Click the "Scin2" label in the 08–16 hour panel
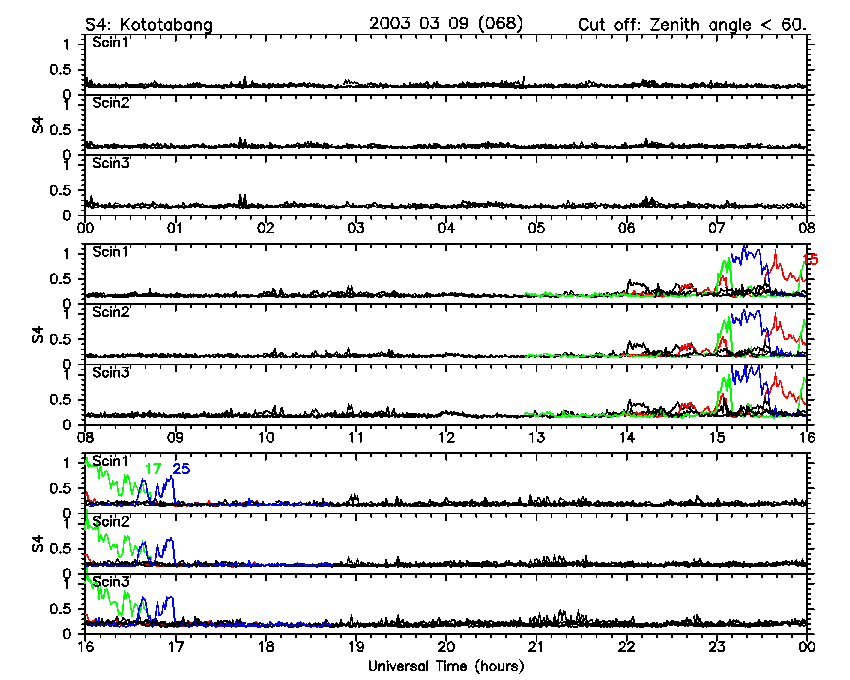Screen dimensions: 850x680 coord(111,312)
